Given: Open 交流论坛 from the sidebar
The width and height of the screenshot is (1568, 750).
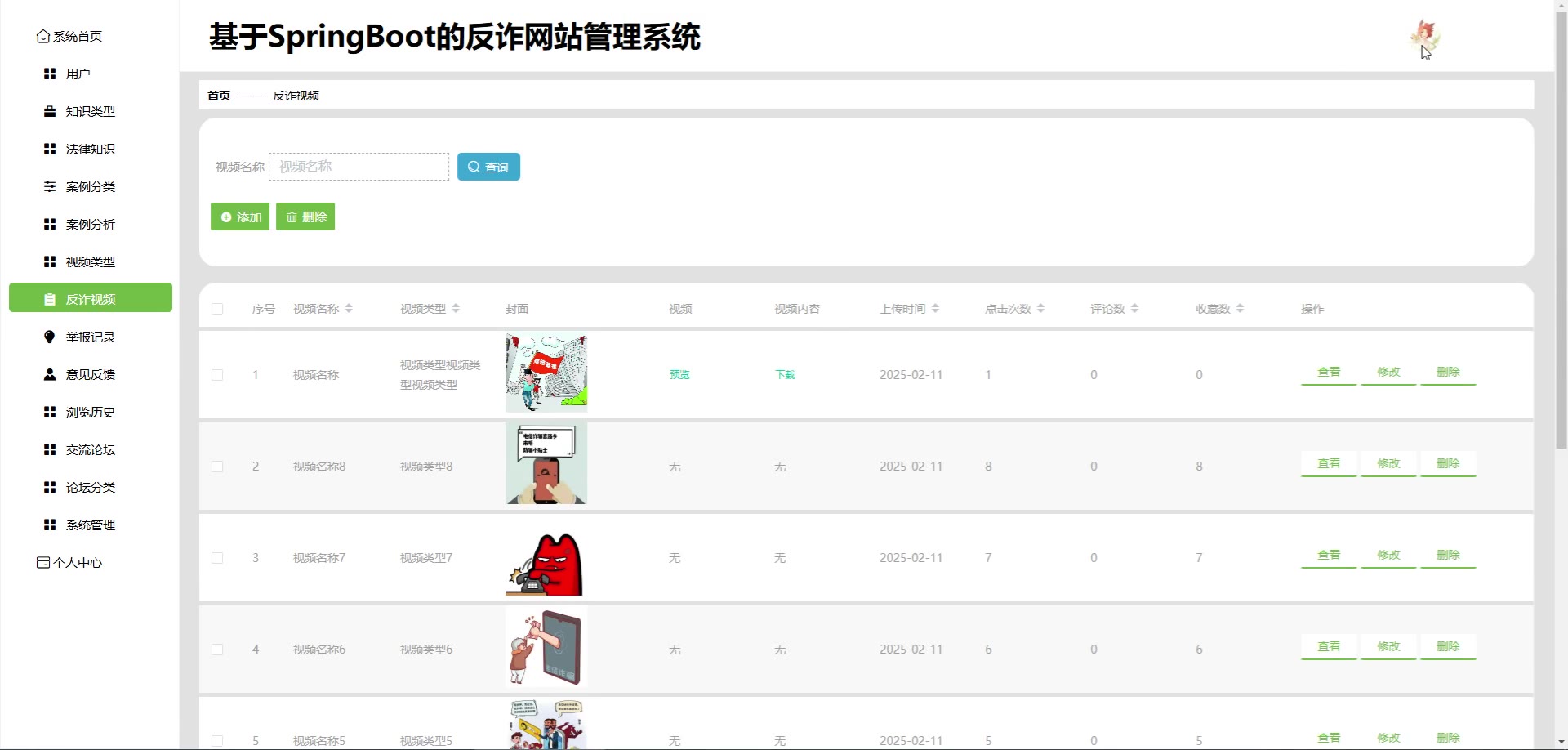Looking at the screenshot, I should tap(90, 449).
